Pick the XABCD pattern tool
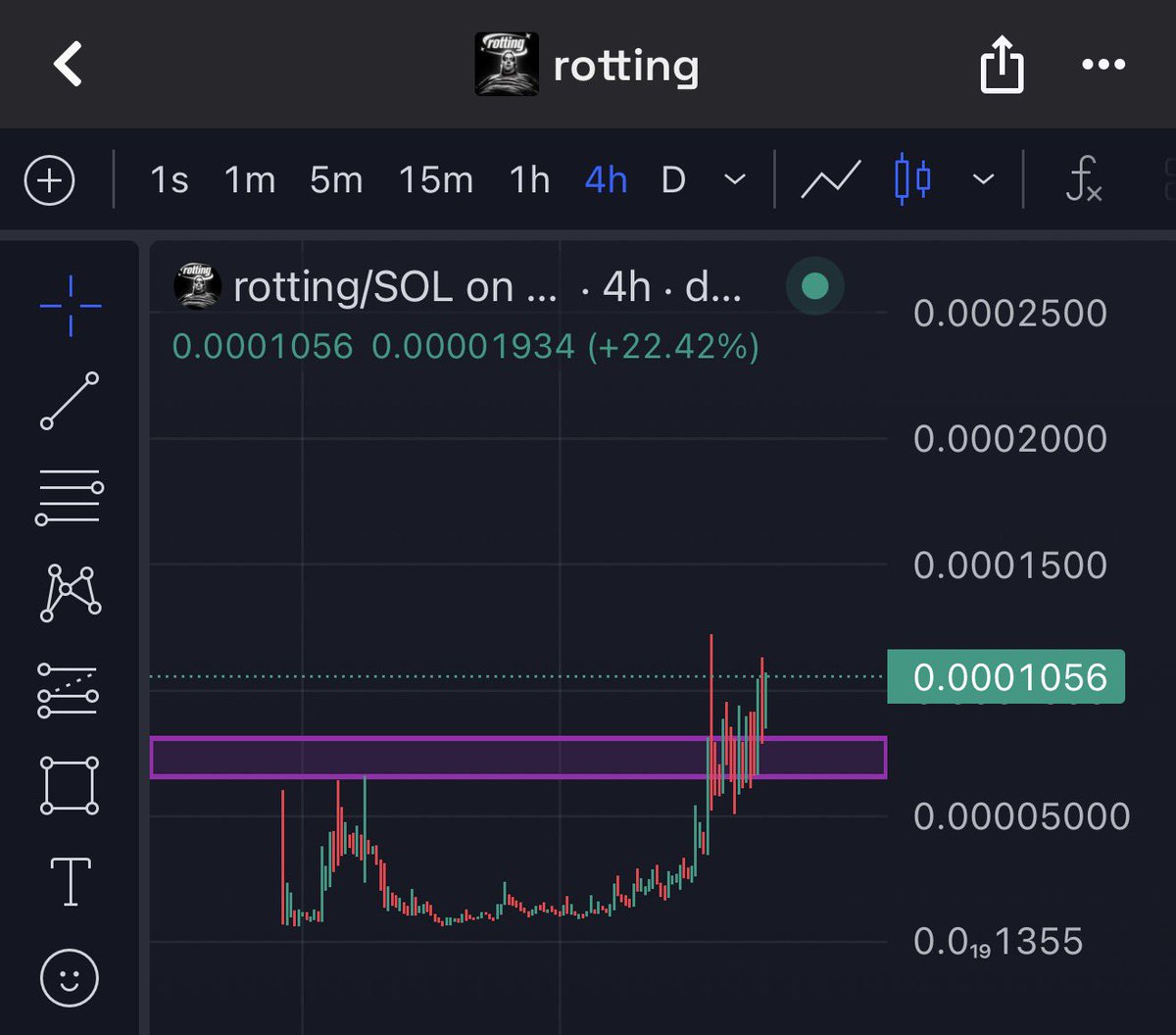Viewport: 1176px width, 1035px height. point(70,593)
